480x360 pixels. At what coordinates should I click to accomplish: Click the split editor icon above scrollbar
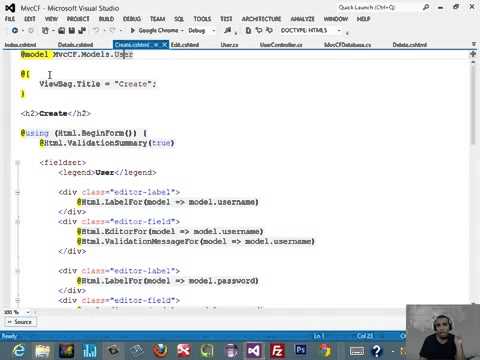[x=473, y=54]
